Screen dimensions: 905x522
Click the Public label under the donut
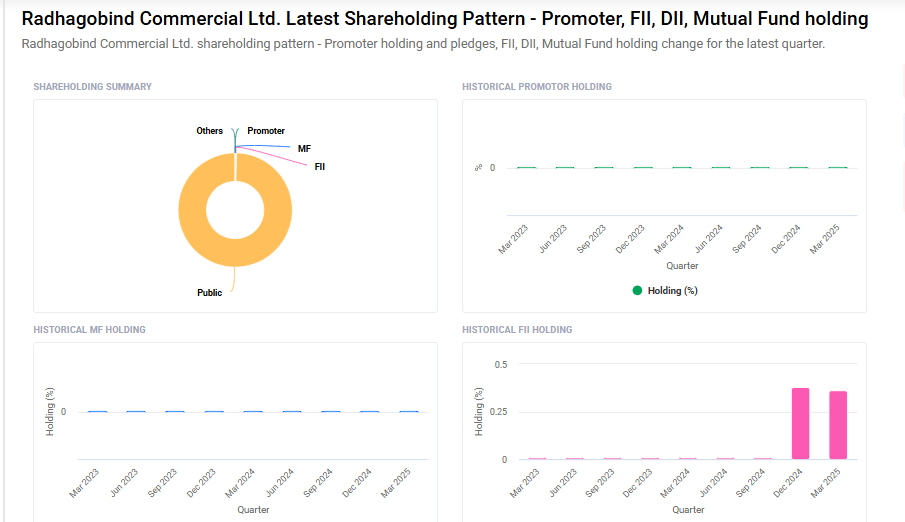(210, 293)
